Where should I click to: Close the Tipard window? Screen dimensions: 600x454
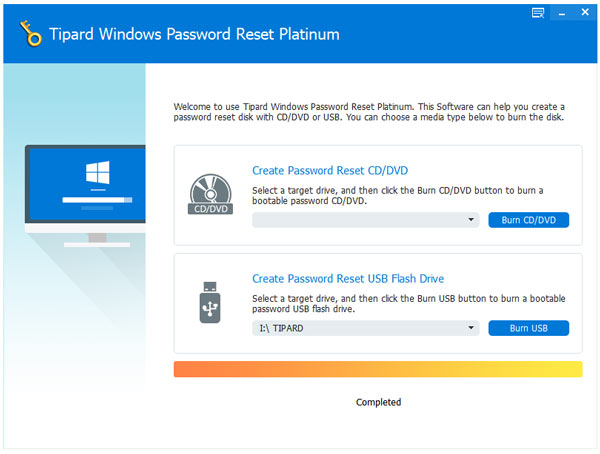click(x=585, y=13)
